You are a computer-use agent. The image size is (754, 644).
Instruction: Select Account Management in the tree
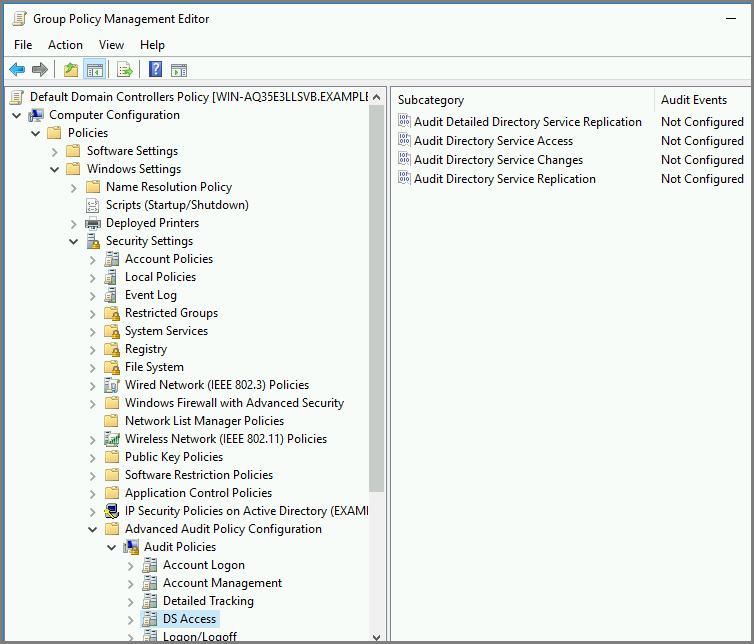pyautogui.click(x=222, y=583)
